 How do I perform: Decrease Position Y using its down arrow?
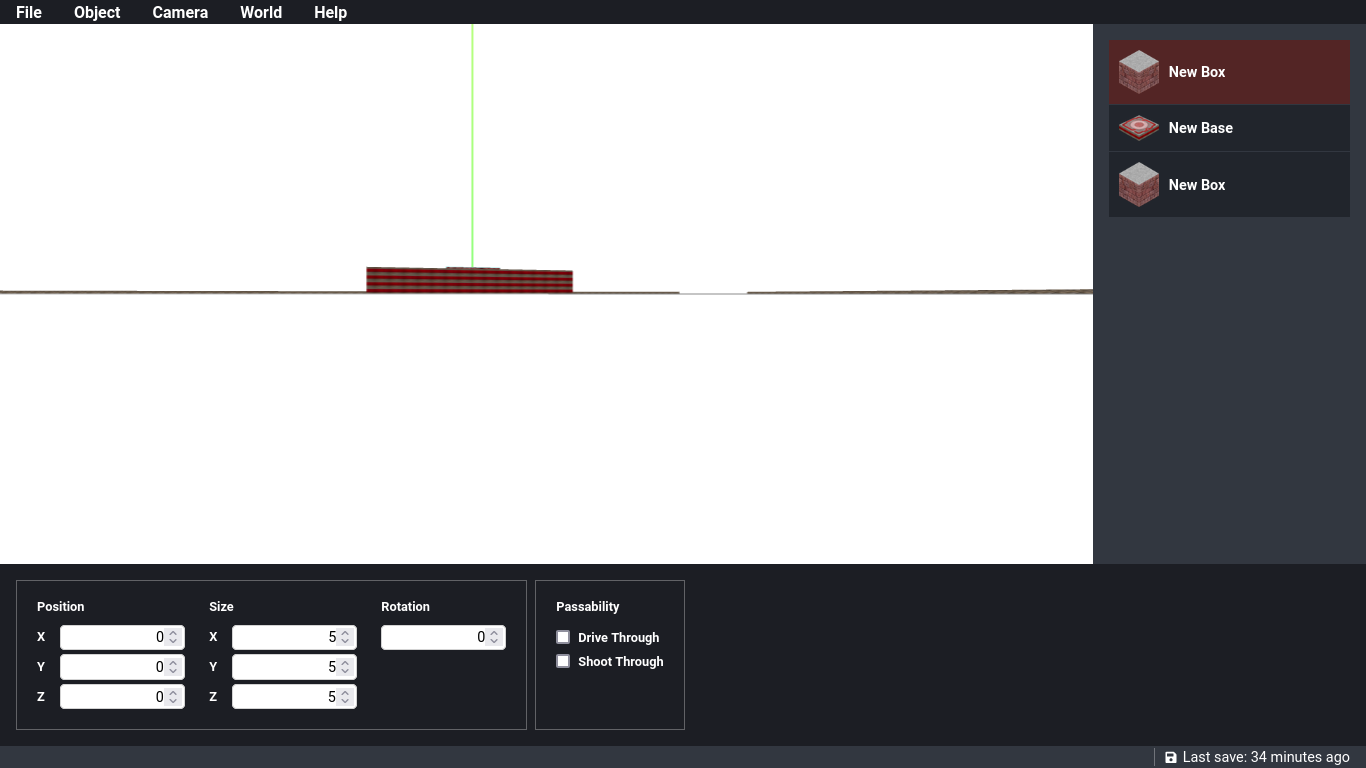175,671
